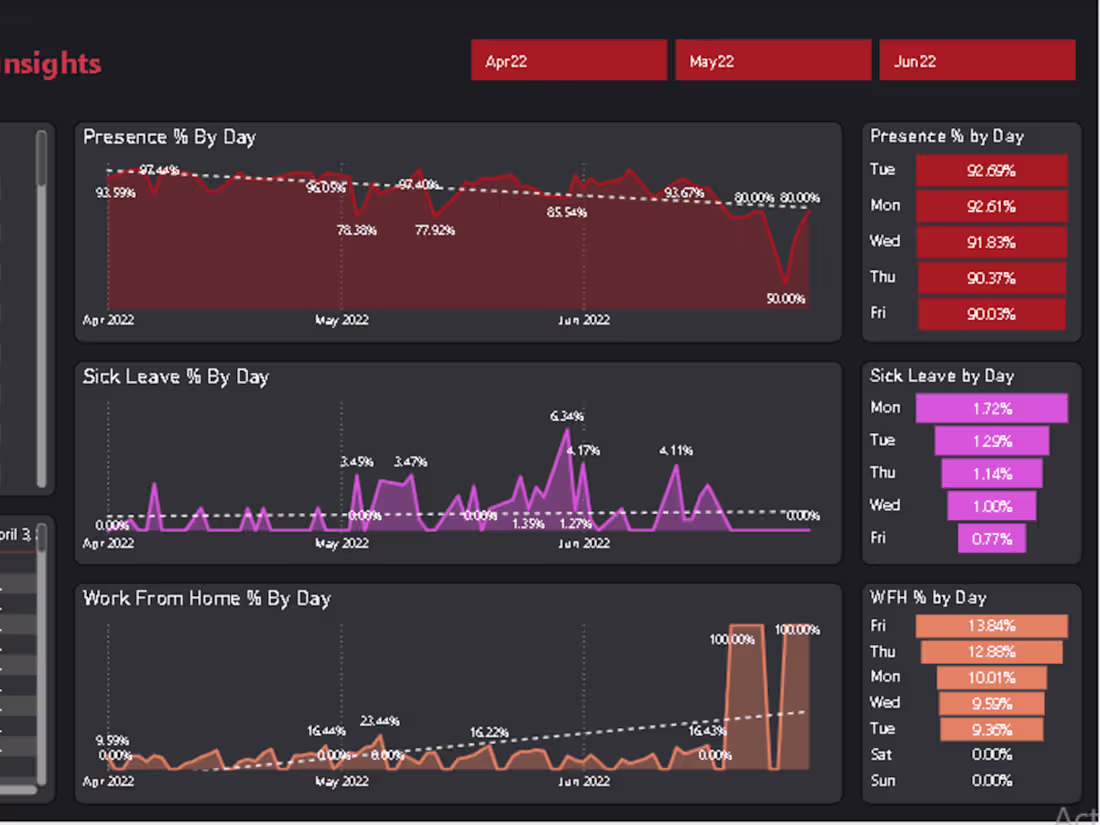Click the April 3 list entry
Screen dimensions: 1100x825
click(18, 535)
